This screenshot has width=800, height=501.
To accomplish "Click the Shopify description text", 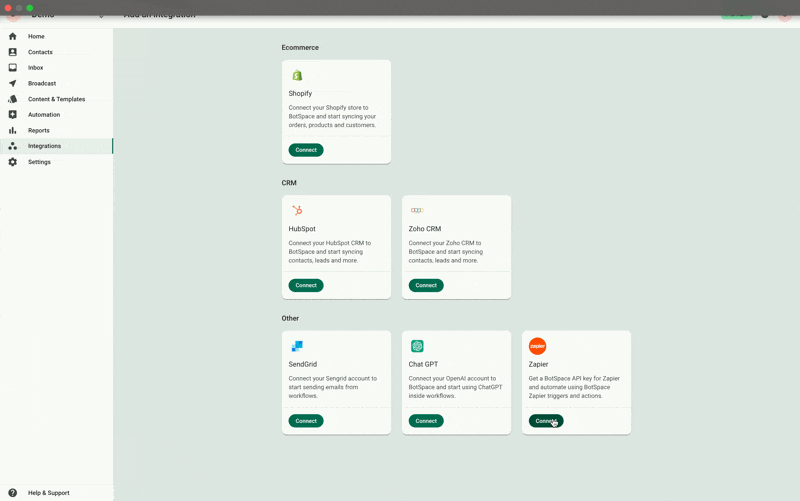I will coord(332,116).
